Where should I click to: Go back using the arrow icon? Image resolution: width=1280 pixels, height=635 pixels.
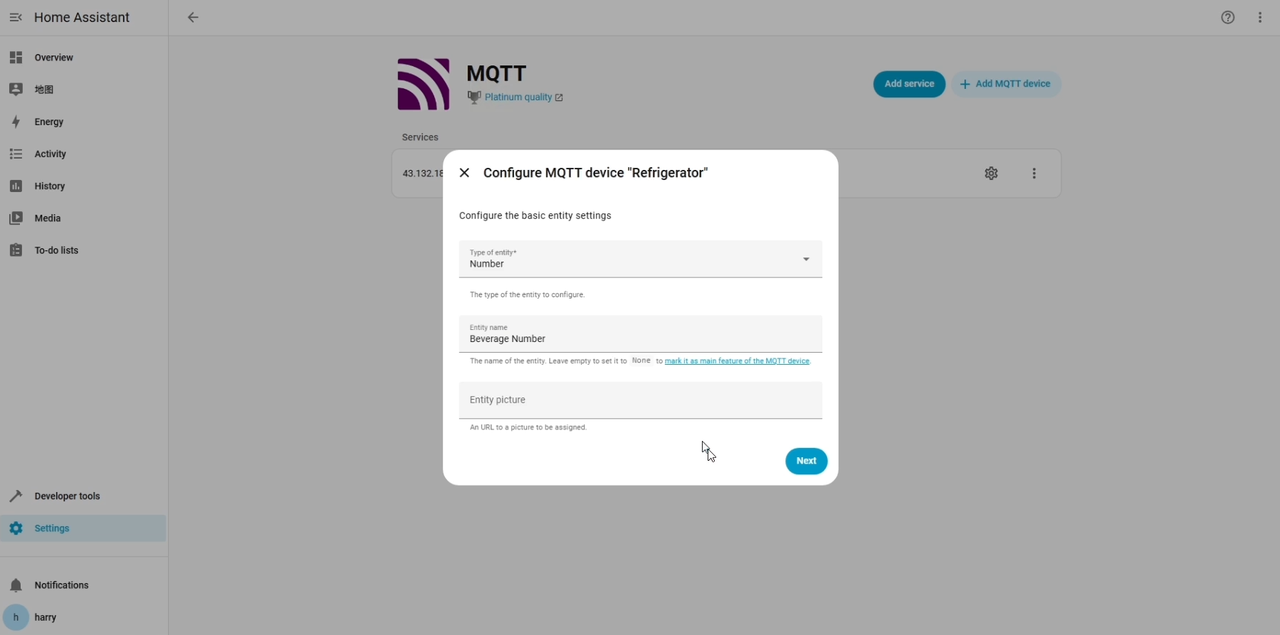pos(193,17)
